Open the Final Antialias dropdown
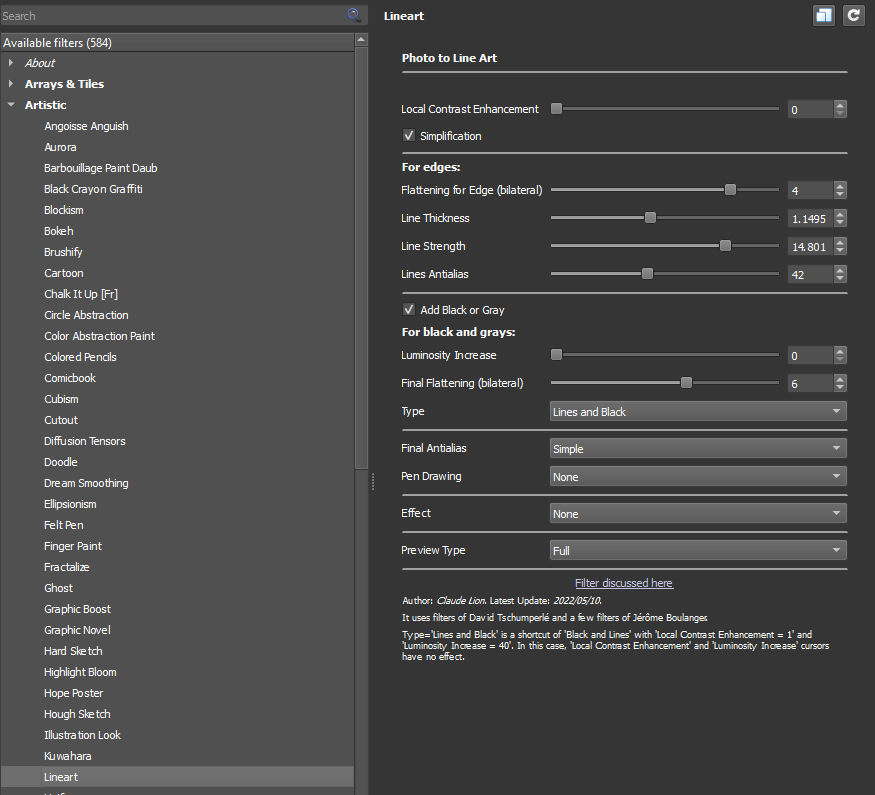 697,449
